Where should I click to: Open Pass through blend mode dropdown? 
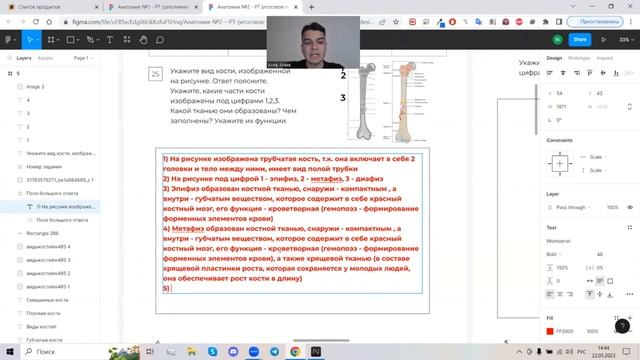(x=573, y=207)
